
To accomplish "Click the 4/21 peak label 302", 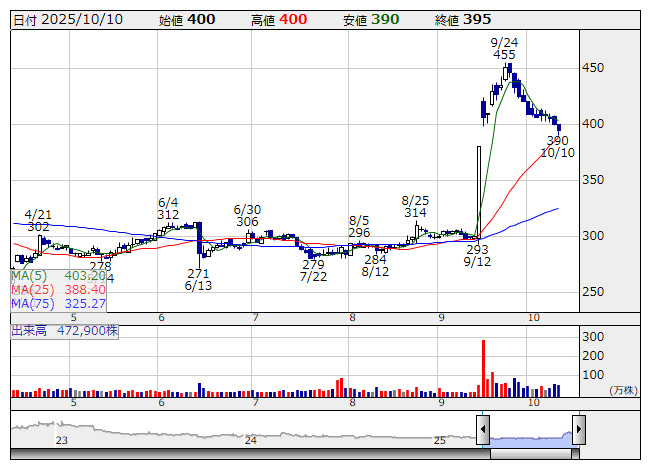I will [x=38, y=227].
